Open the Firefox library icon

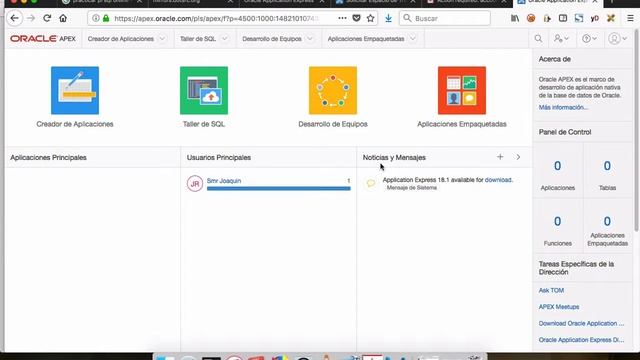tap(515, 18)
